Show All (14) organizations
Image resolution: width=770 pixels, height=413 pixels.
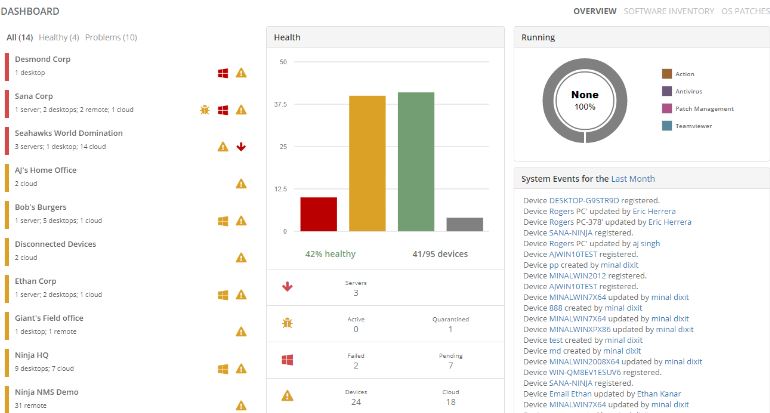tap(20, 37)
